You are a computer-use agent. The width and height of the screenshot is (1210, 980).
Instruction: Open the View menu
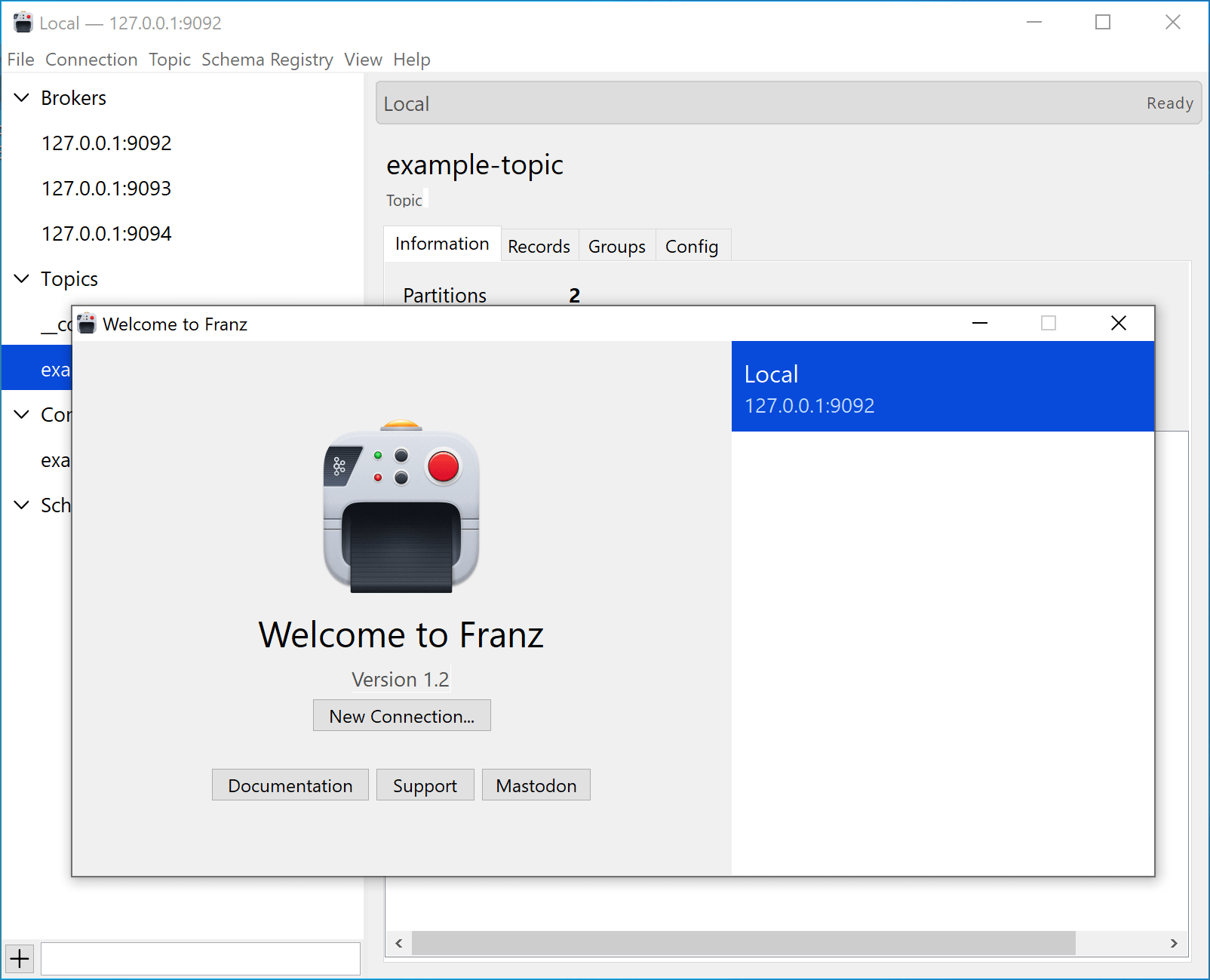coord(363,60)
